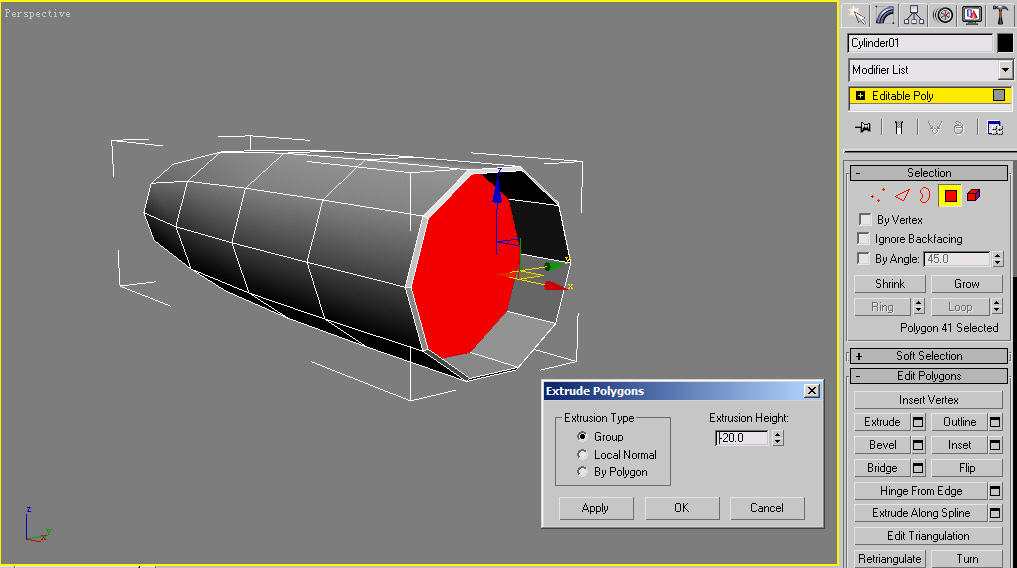Viewport: 1017px width, 568px height.
Task: Switch to the Display panel tab
Action: (971, 15)
